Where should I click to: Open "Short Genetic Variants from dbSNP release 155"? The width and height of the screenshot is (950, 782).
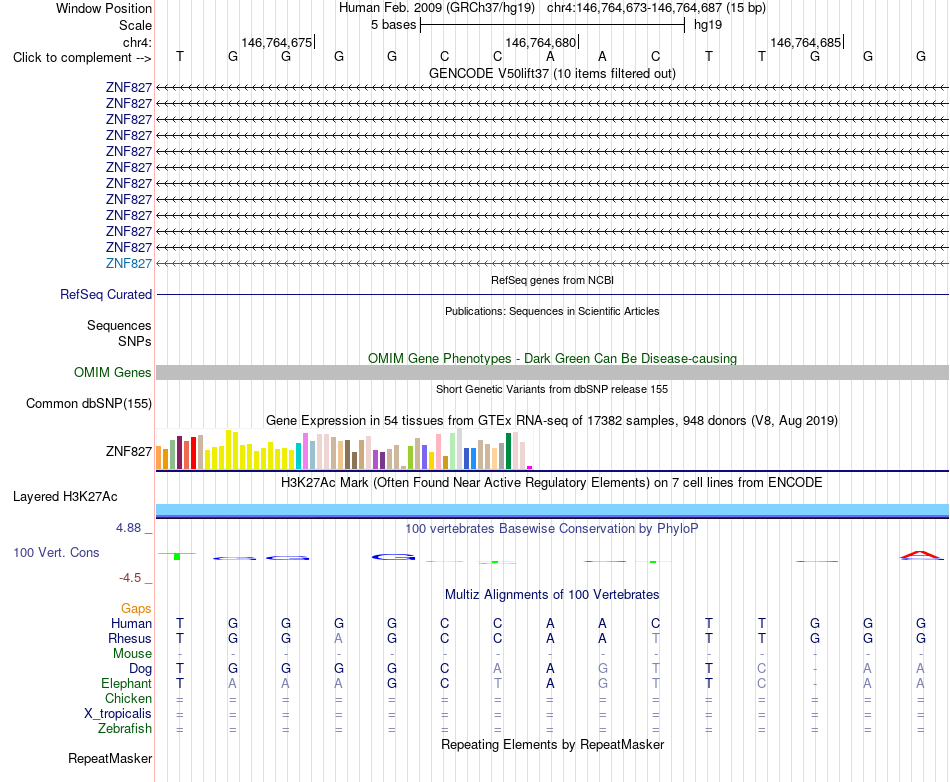click(x=552, y=389)
